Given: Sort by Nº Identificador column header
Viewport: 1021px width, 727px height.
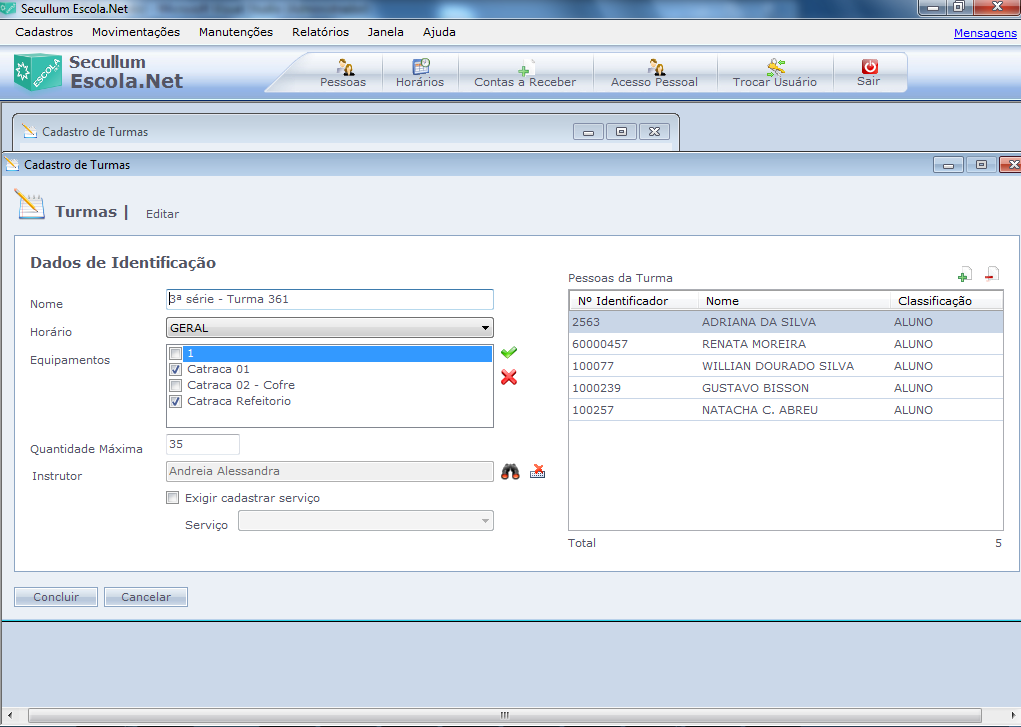Looking at the screenshot, I should tap(634, 301).
